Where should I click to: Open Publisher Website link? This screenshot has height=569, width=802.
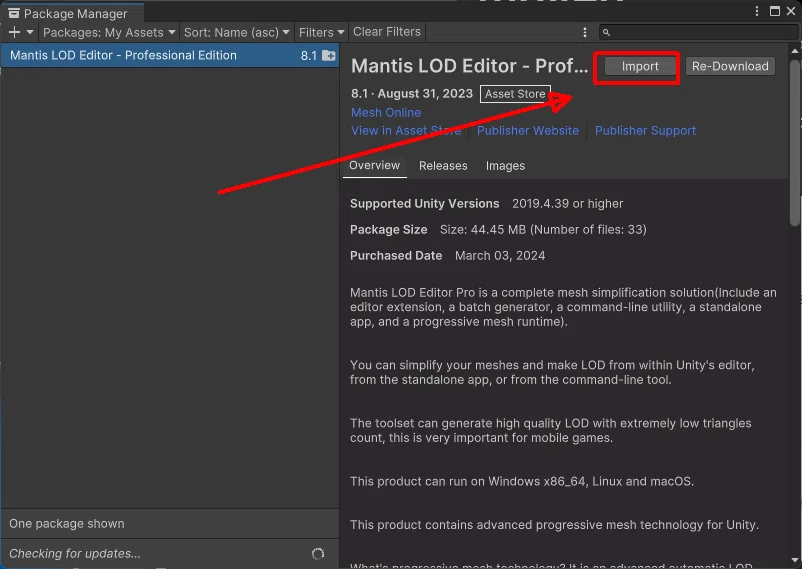point(527,130)
